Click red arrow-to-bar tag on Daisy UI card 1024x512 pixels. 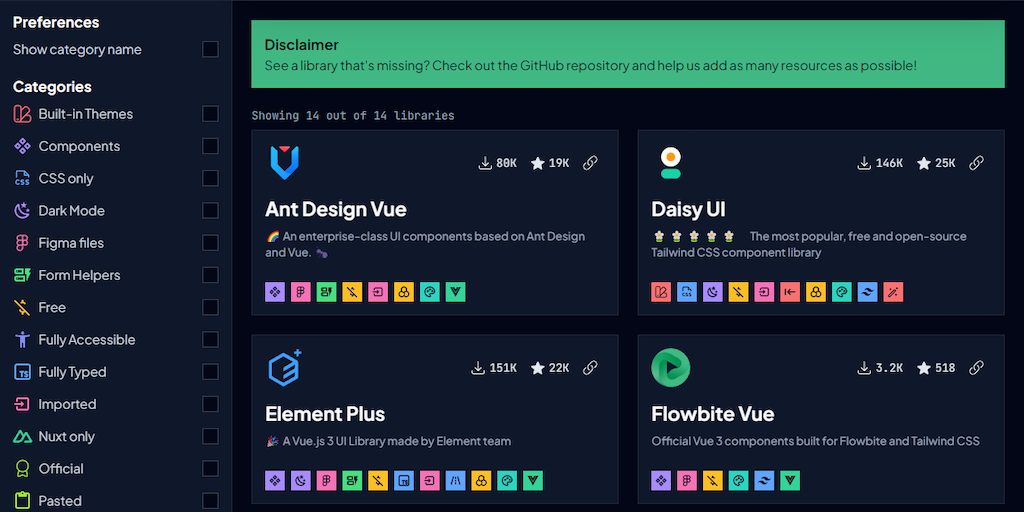[x=790, y=292]
